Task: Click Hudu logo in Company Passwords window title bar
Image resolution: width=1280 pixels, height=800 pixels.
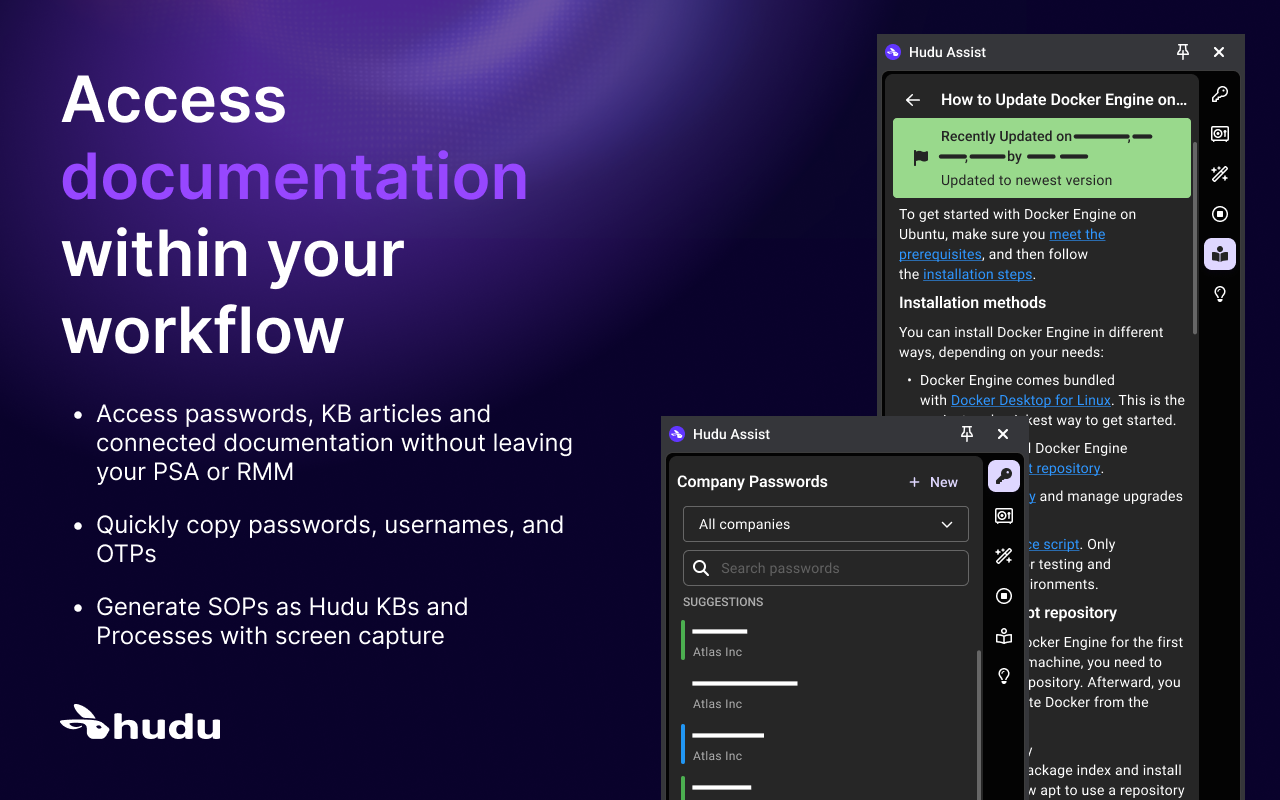Action: coord(677,434)
